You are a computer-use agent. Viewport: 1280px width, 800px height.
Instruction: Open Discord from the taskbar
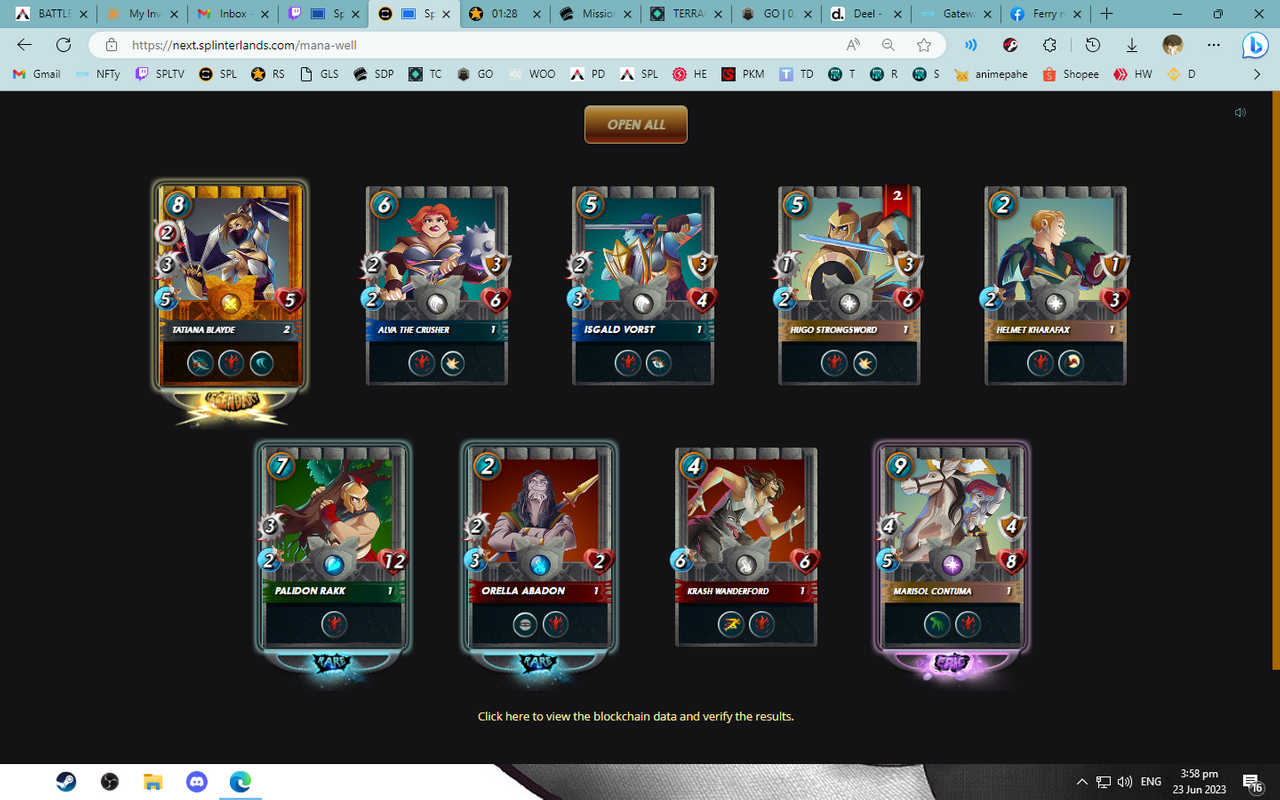pos(196,782)
